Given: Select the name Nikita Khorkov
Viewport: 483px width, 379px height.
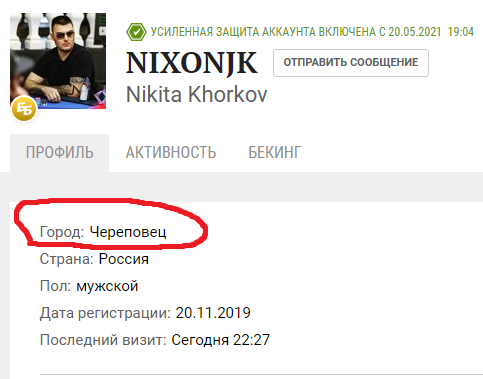Looking at the screenshot, I should pos(197,94).
